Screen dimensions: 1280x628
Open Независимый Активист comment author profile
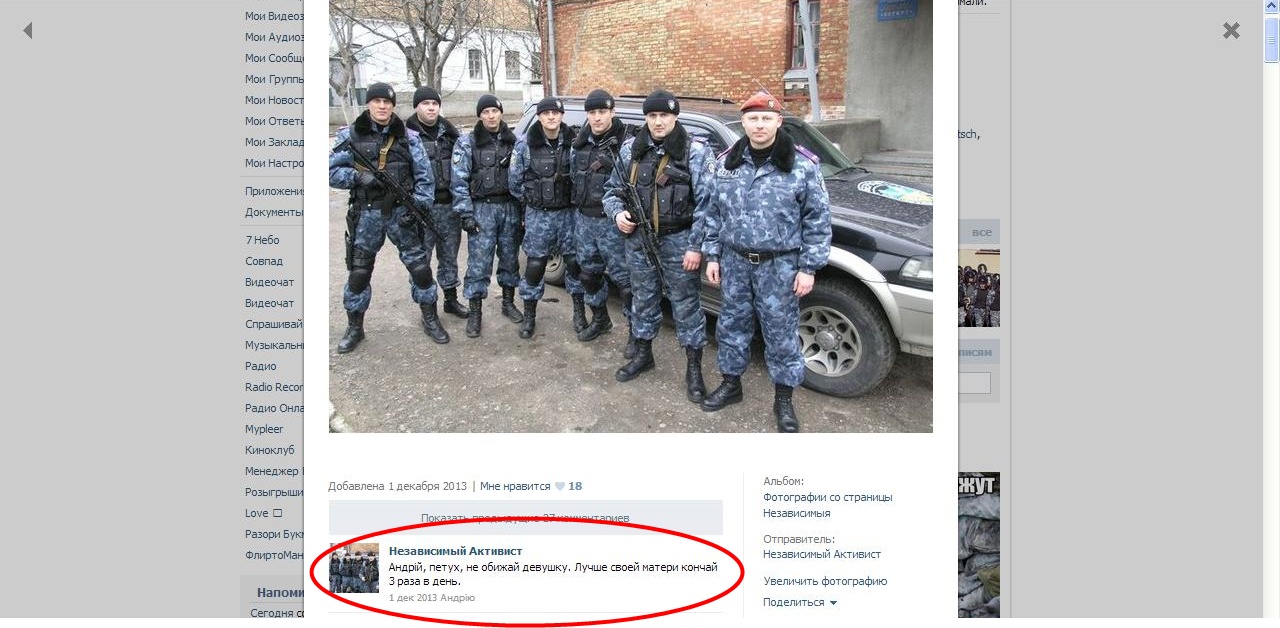pyautogui.click(x=455, y=551)
